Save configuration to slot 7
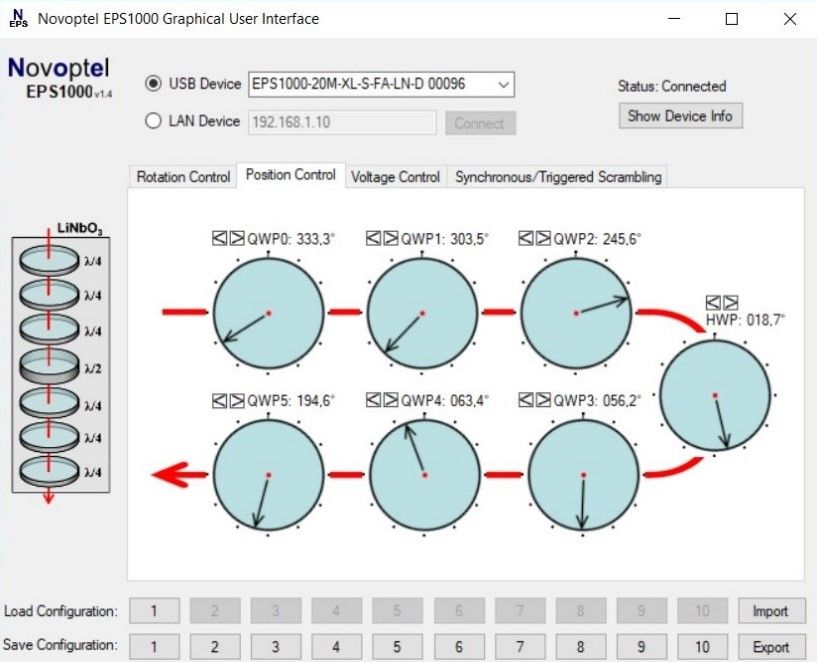Screen dimensions: 817x662 pyautogui.click(x=519, y=646)
